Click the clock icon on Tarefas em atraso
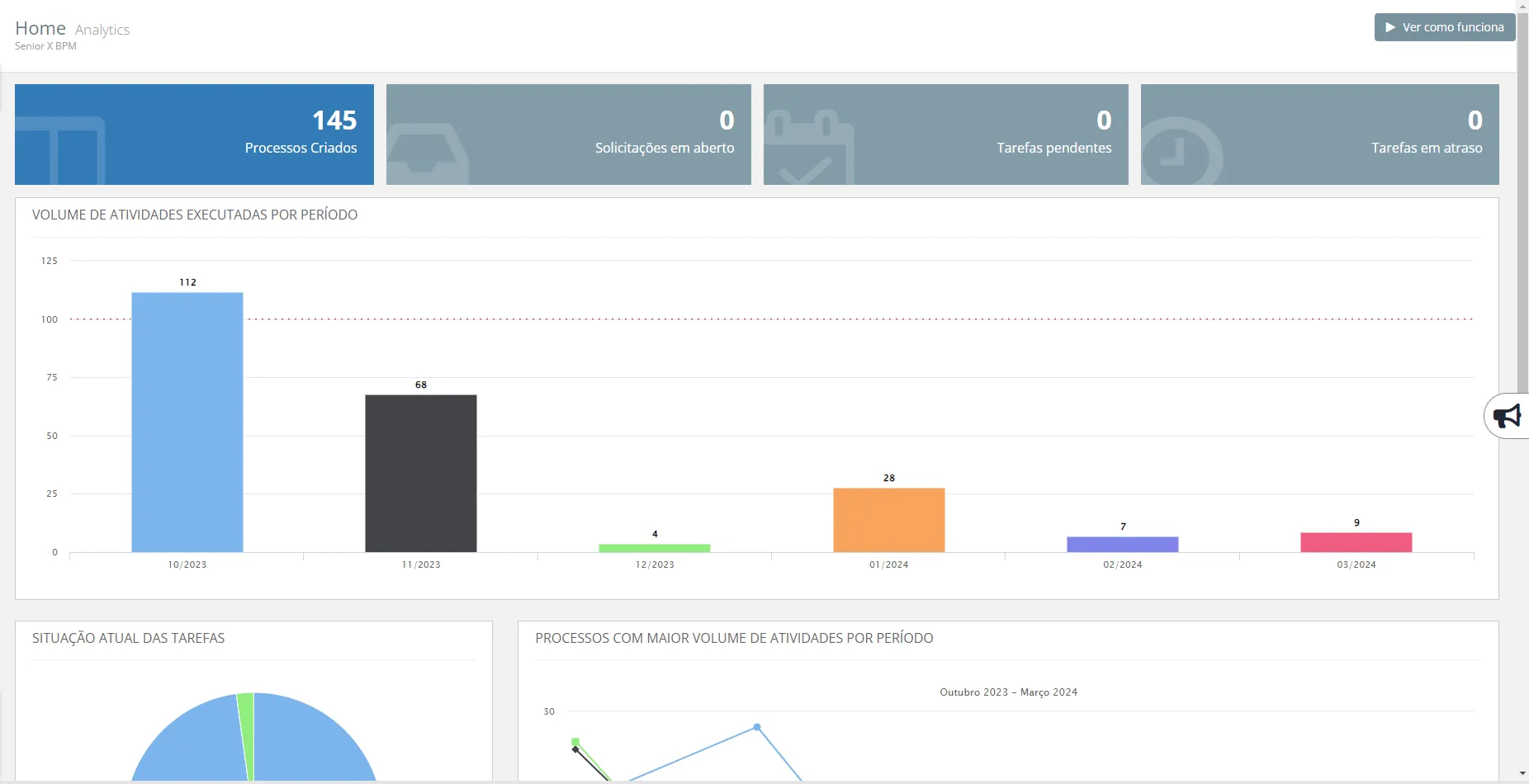The image size is (1529, 784). click(1181, 152)
